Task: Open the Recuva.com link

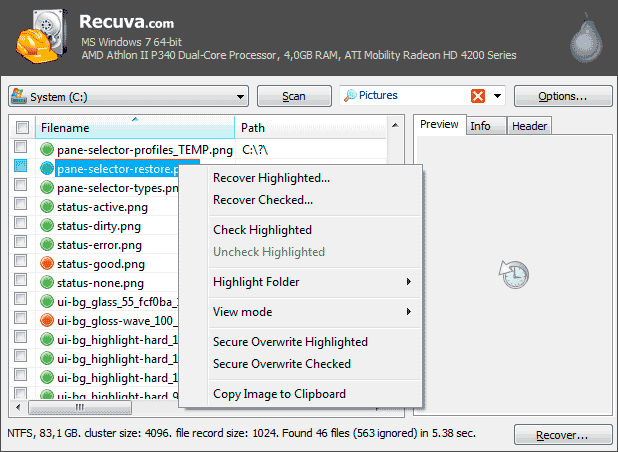Action: (x=127, y=22)
